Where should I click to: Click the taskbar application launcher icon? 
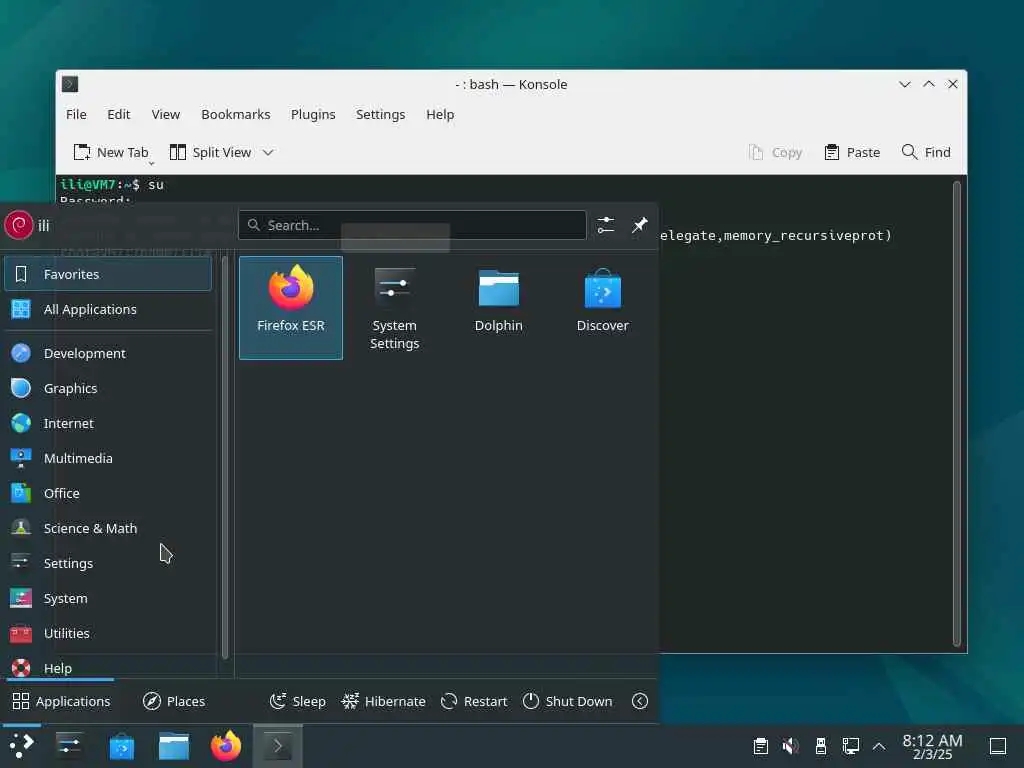[x=22, y=746]
